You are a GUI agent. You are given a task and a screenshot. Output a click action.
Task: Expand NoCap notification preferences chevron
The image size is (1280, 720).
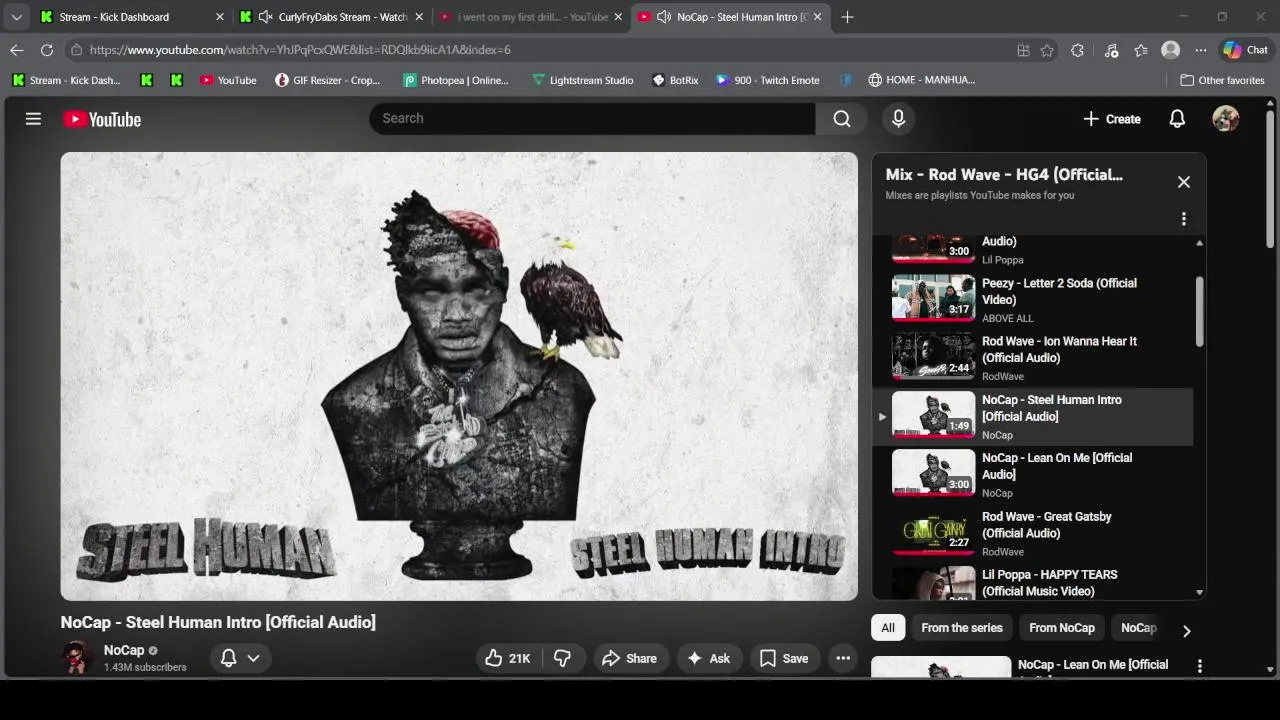[x=253, y=658]
